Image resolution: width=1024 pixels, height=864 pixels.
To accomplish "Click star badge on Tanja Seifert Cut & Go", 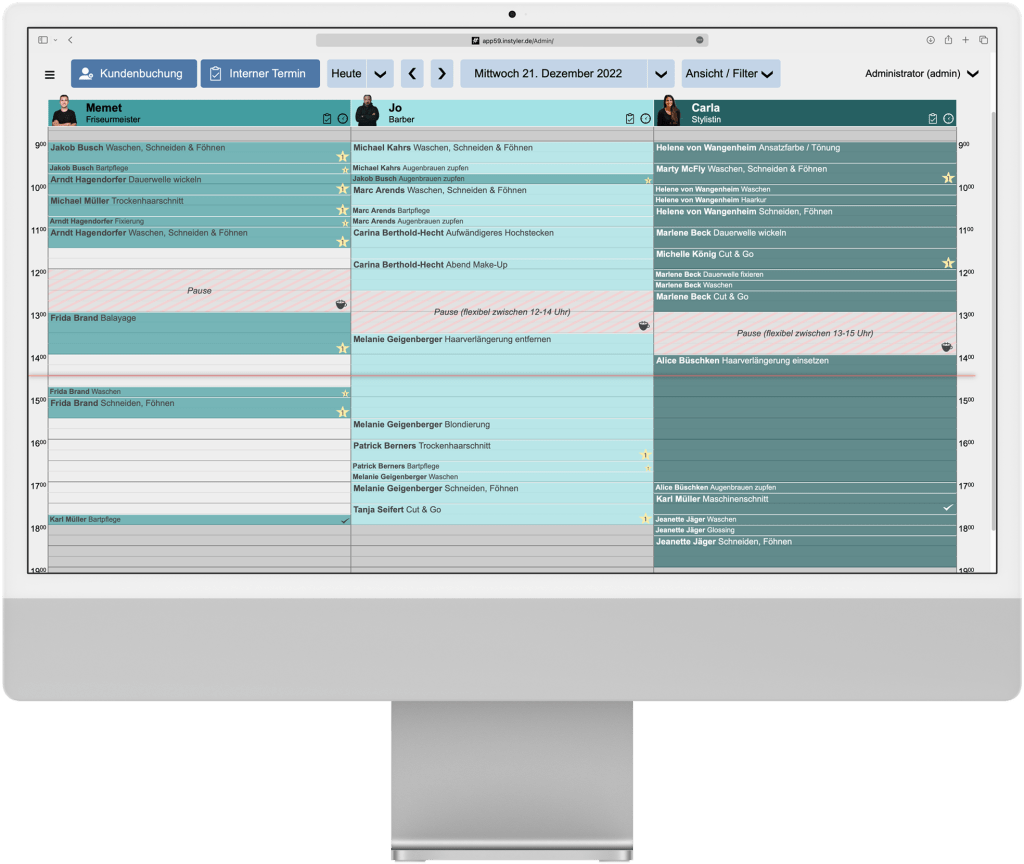I will coord(645,519).
